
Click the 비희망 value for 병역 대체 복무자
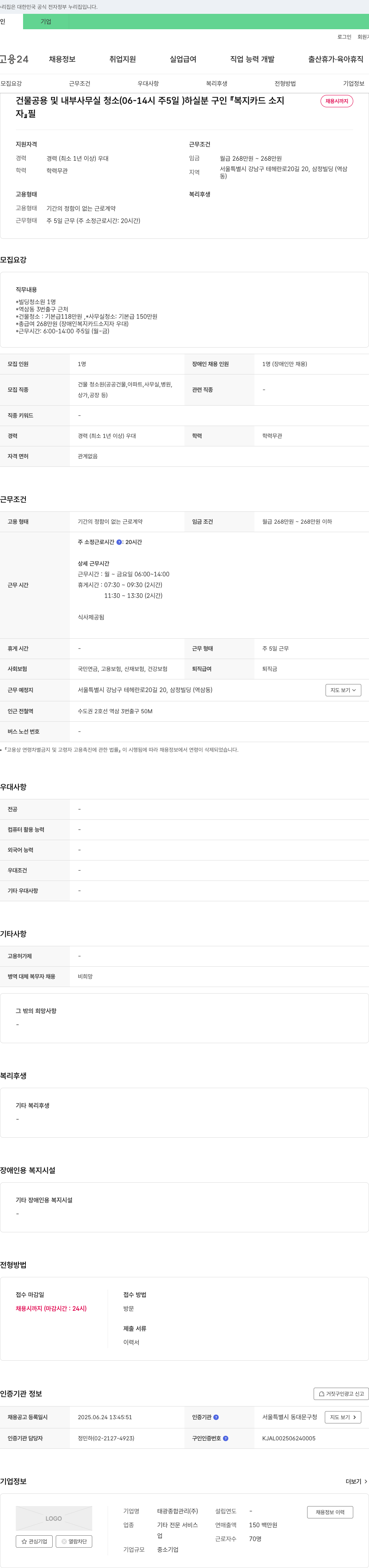[85, 976]
